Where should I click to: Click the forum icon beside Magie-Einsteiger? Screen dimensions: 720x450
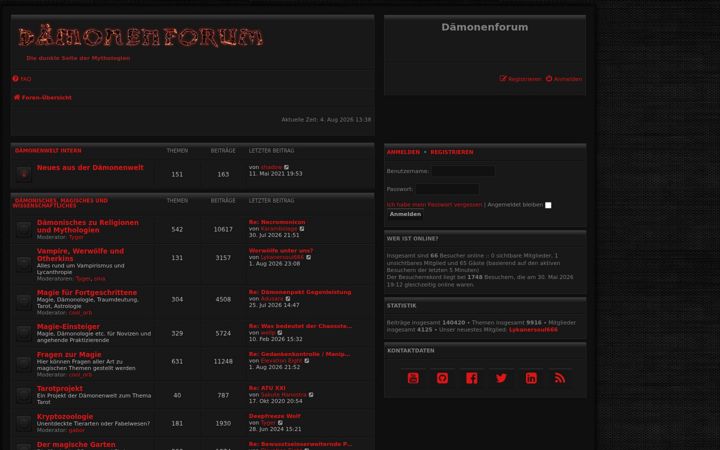[24, 333]
